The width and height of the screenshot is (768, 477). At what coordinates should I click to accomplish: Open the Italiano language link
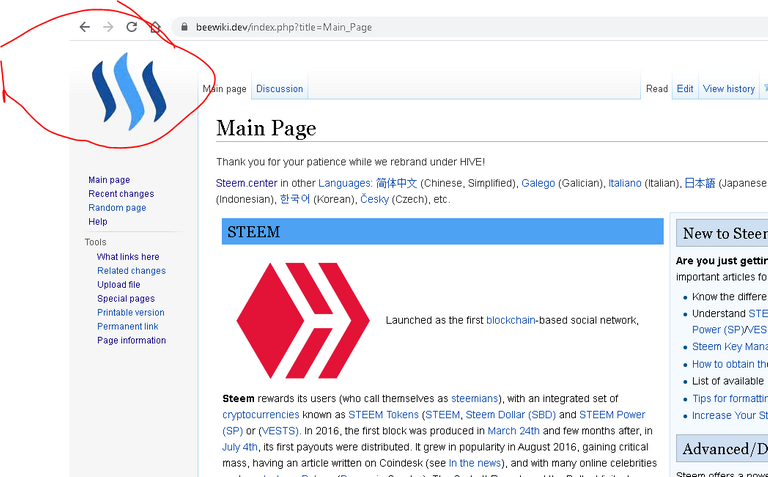tap(624, 183)
